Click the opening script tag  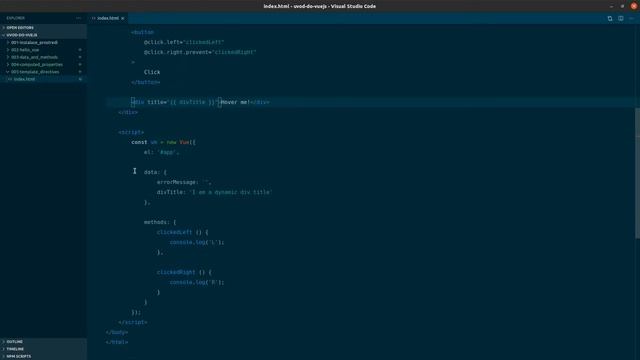tap(131, 132)
